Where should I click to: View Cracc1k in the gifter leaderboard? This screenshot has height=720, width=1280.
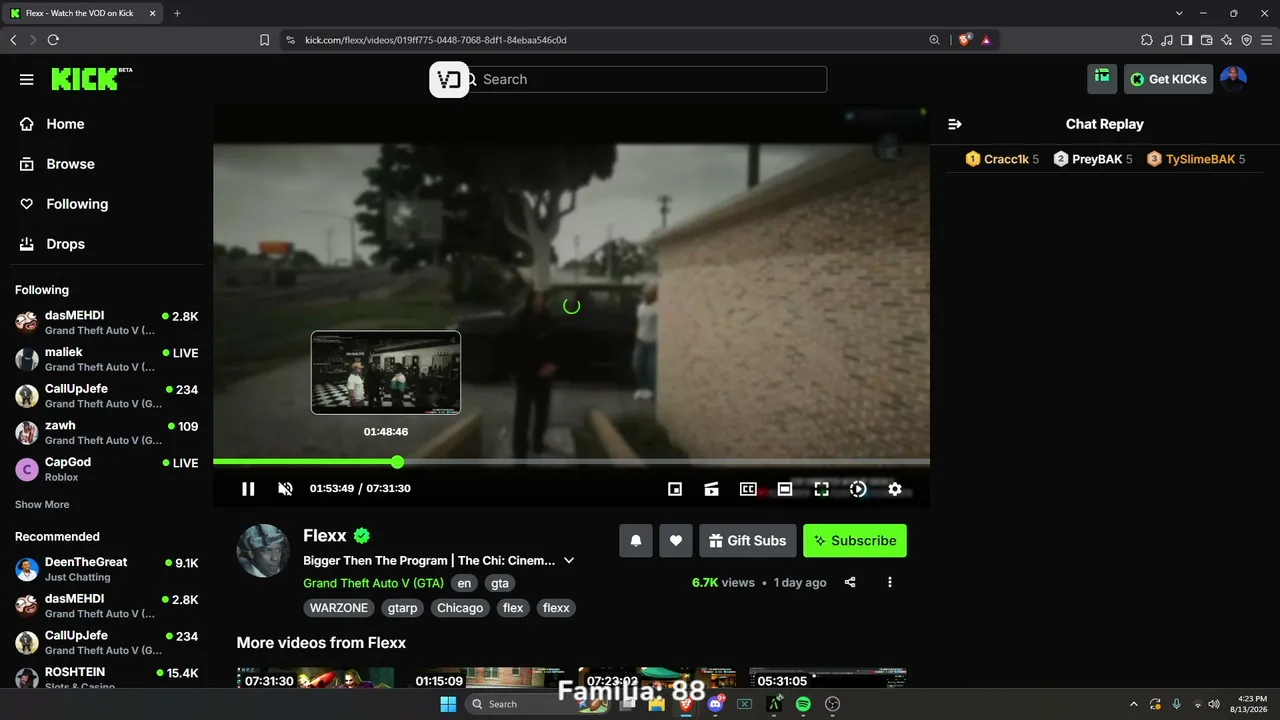(1002, 159)
